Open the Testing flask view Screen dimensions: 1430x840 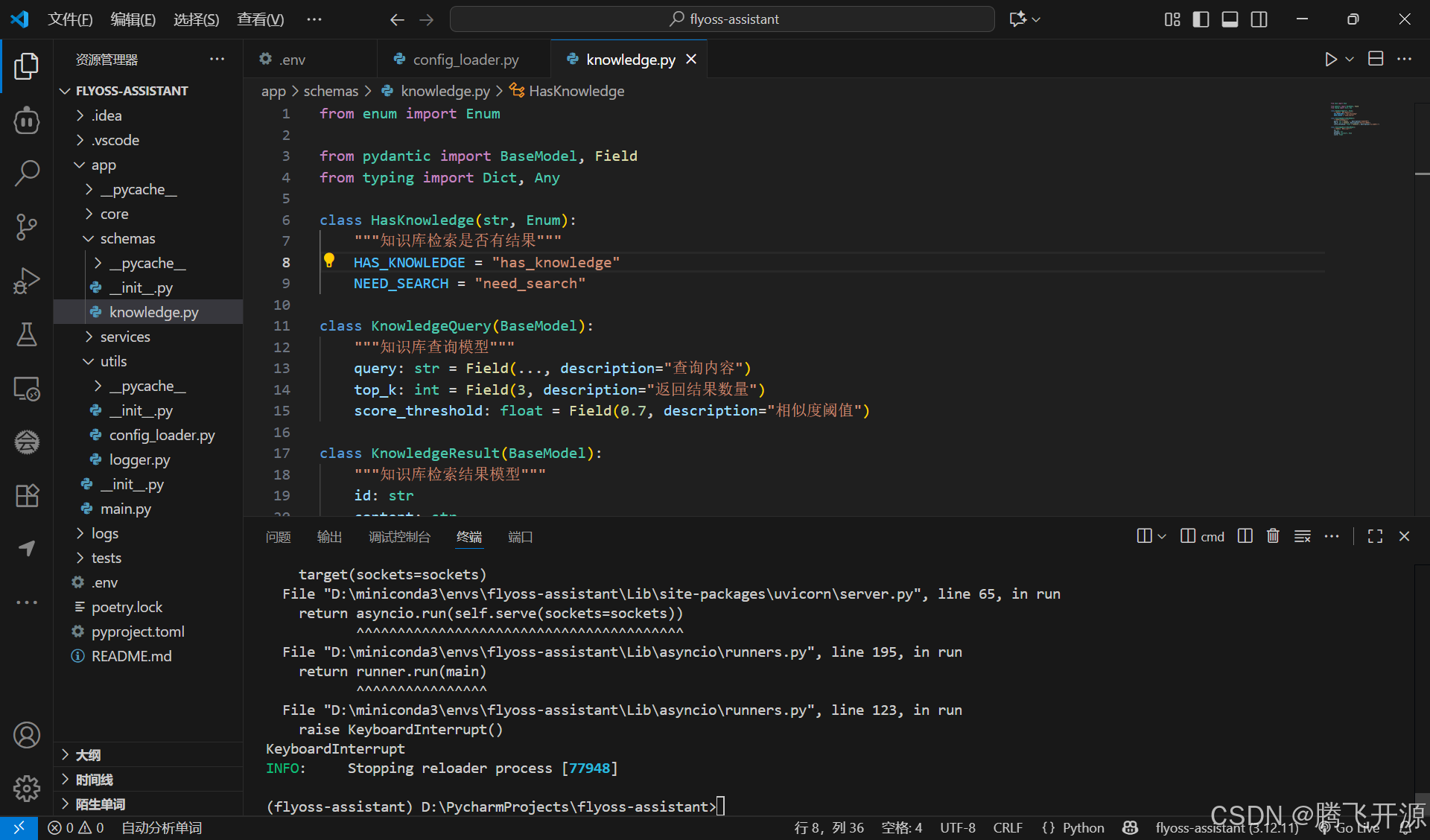pyautogui.click(x=27, y=334)
